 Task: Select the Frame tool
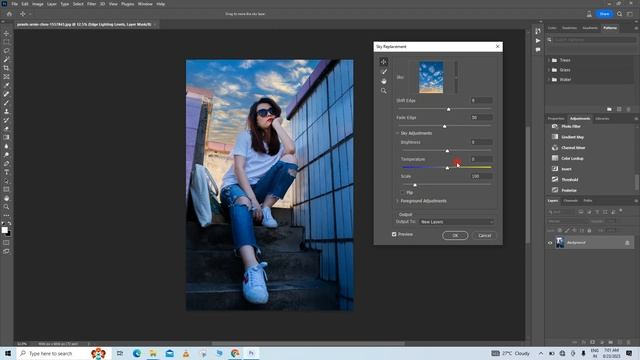pos(6,76)
